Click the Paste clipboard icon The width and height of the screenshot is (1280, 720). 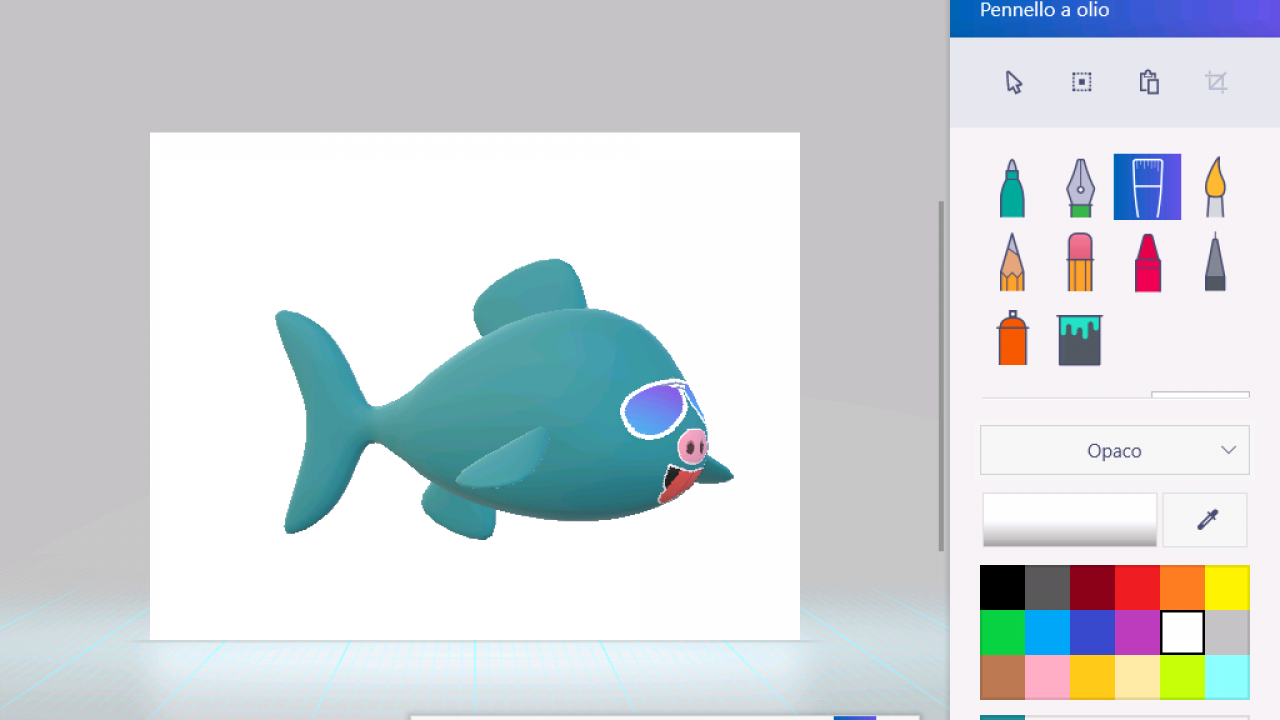point(1149,82)
